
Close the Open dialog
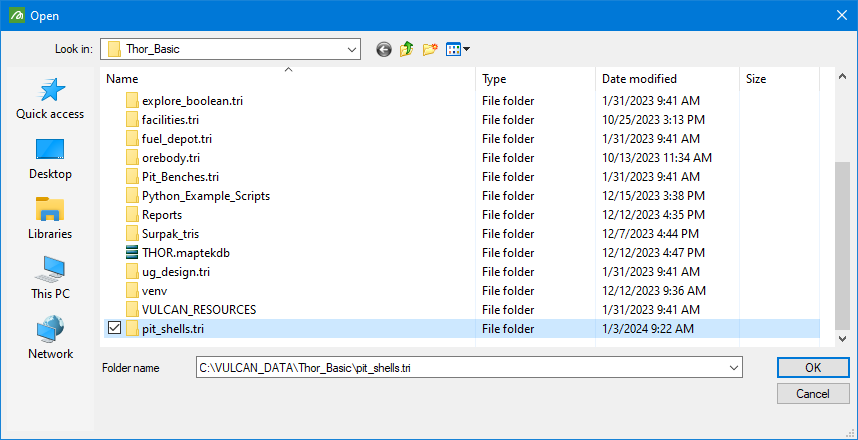coord(842,16)
